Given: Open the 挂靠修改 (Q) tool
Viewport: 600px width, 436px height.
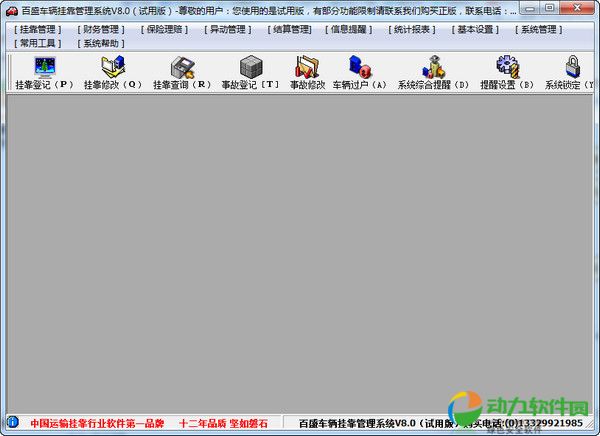Looking at the screenshot, I should click(x=113, y=68).
